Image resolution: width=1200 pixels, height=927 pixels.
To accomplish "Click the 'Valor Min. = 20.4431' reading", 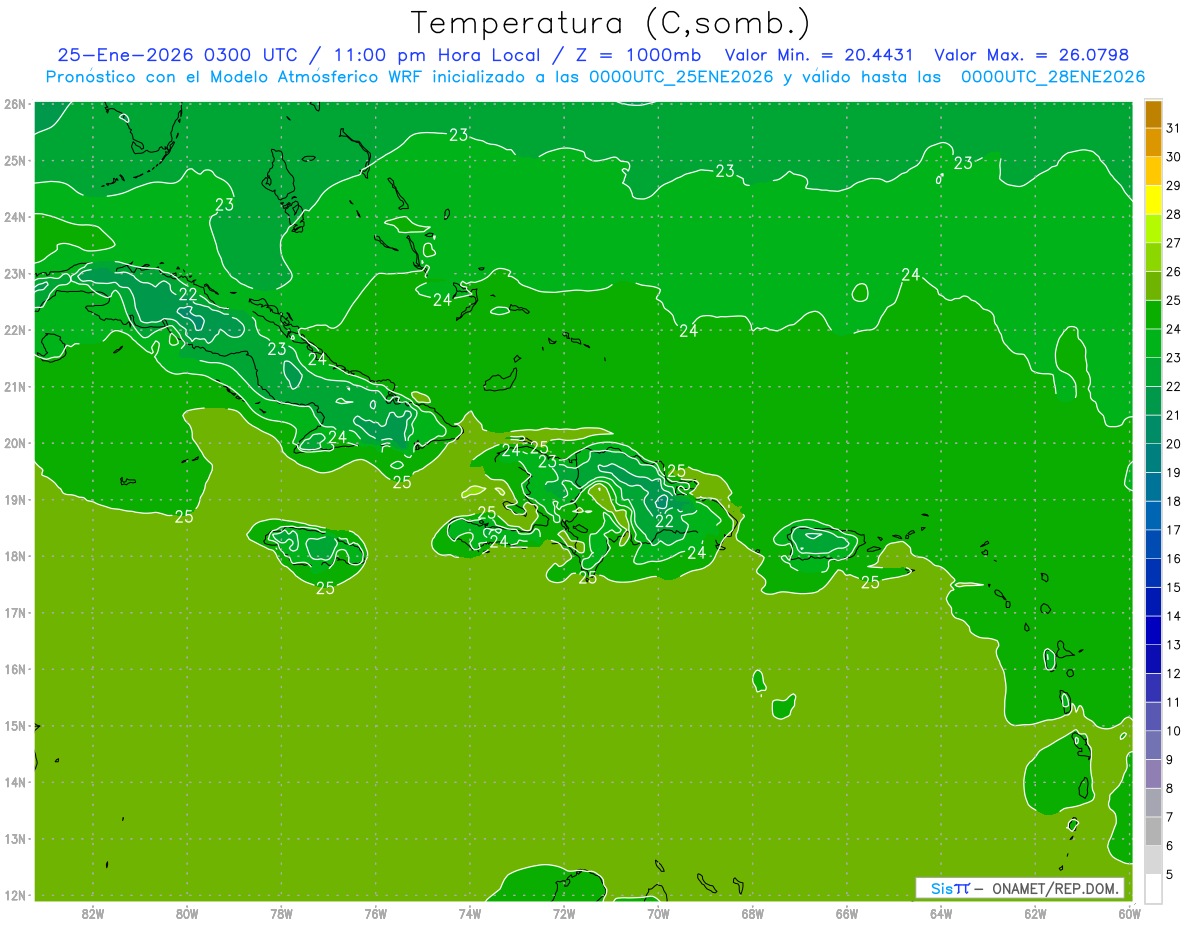I will point(820,55).
